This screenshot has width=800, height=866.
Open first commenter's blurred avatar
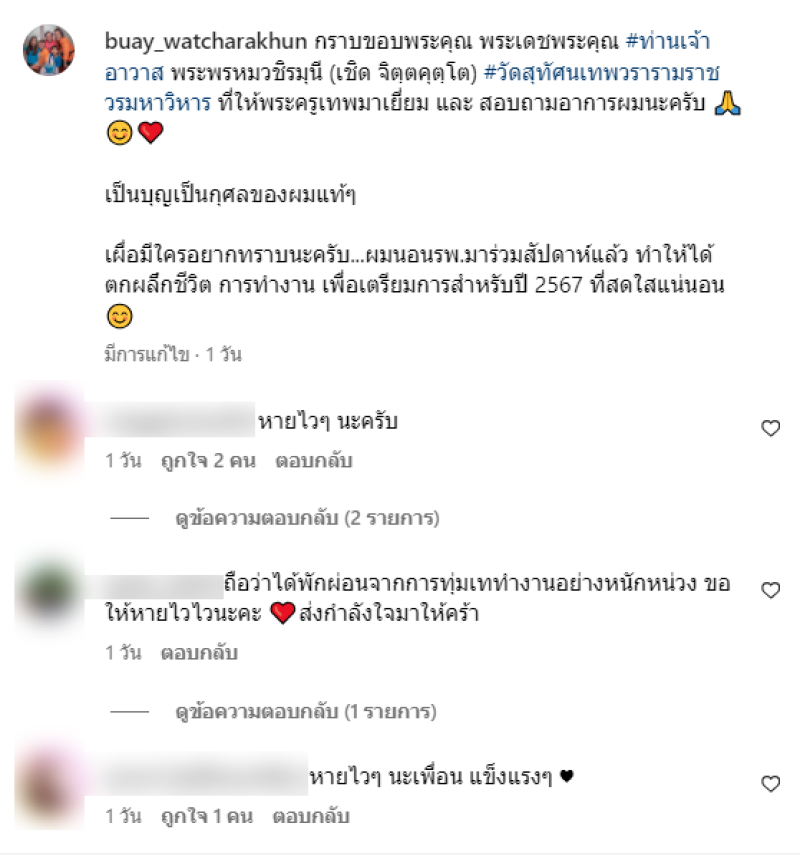point(49,431)
